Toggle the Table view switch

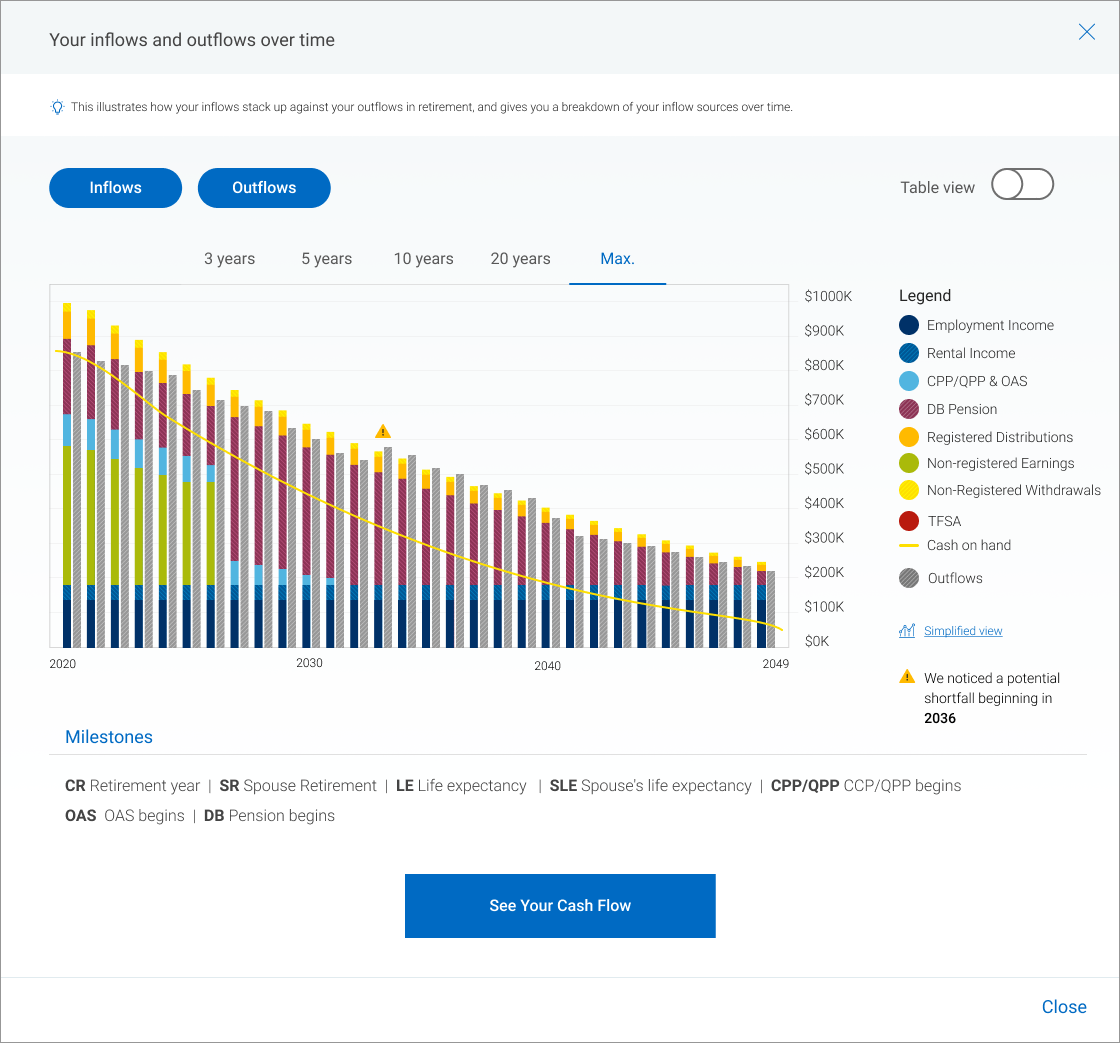pos(1022,185)
